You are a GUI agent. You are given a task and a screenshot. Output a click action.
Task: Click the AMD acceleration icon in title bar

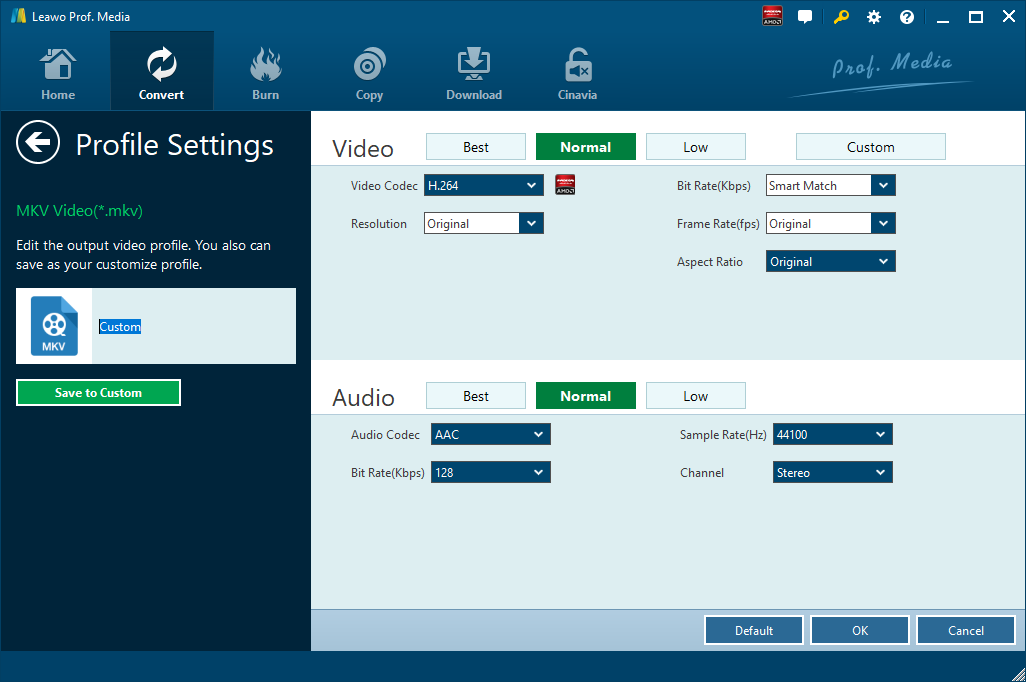tap(772, 17)
